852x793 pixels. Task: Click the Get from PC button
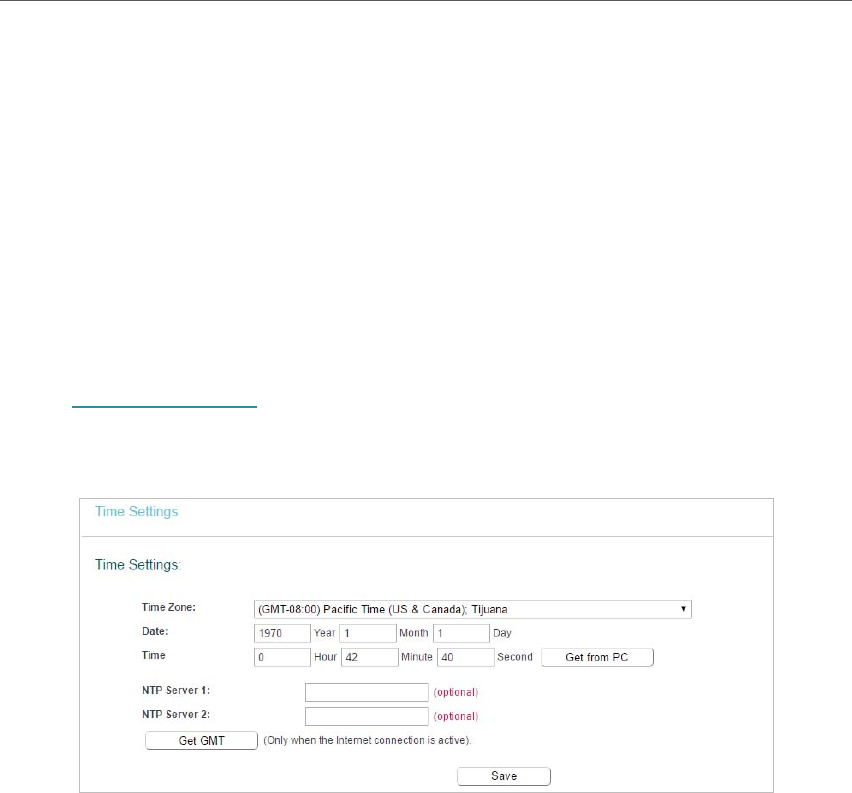597,657
